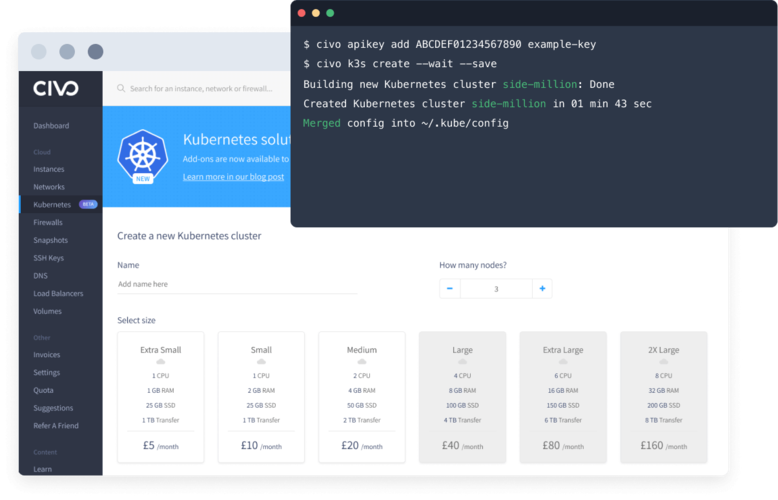
Task: Click the 'Select size' label
Action: [x=136, y=320]
